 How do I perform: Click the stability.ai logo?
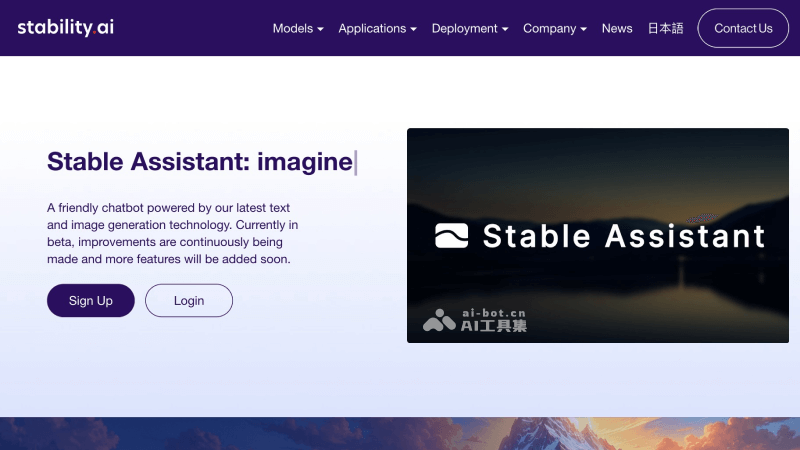pos(65,27)
